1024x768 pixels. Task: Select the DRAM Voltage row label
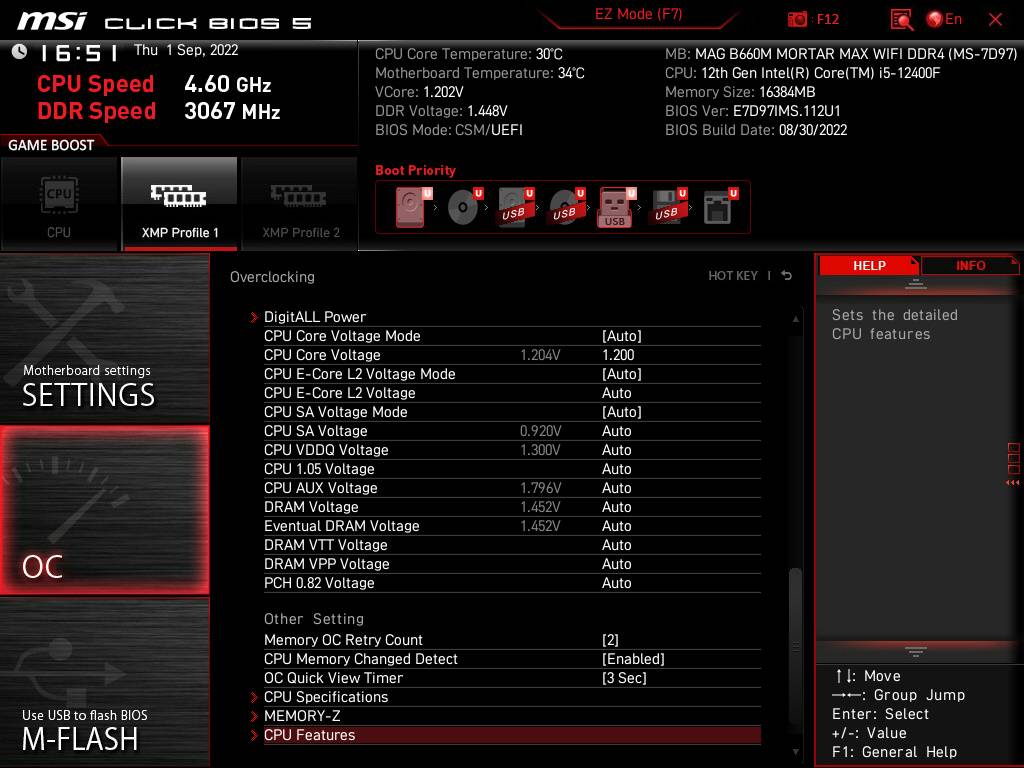311,506
